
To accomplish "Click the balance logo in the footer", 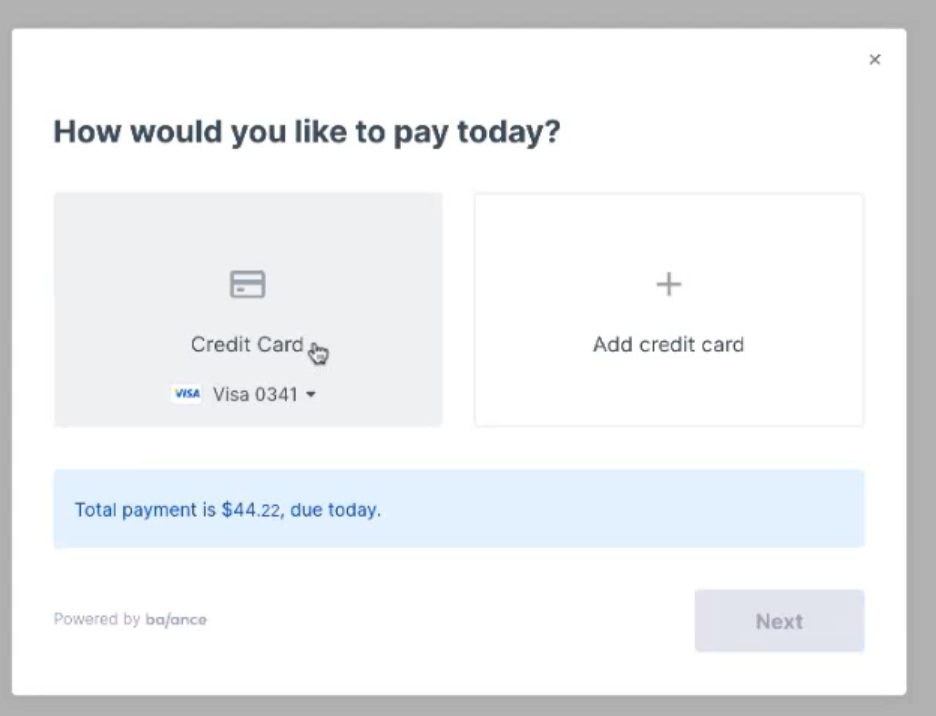I will (176, 619).
